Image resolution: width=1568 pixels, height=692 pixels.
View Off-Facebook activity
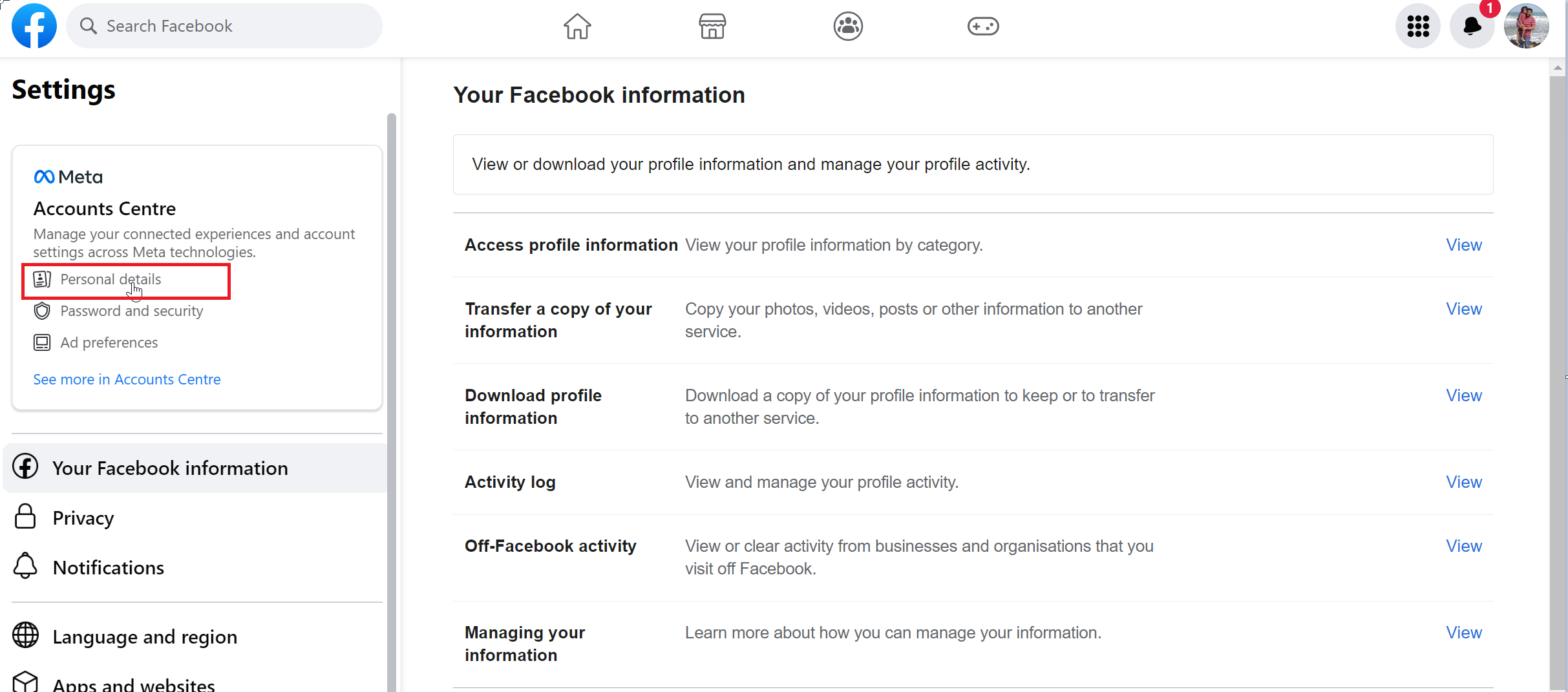pyautogui.click(x=1463, y=546)
